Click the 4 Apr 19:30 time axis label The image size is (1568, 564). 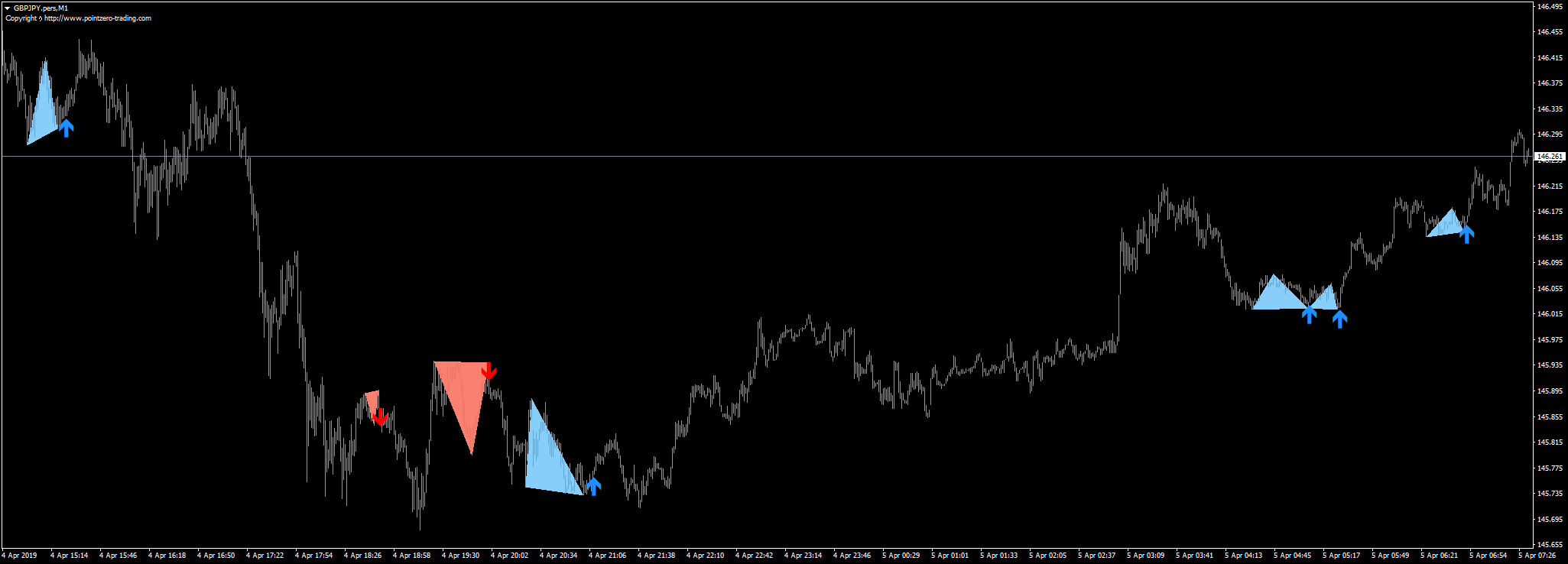pos(460,556)
